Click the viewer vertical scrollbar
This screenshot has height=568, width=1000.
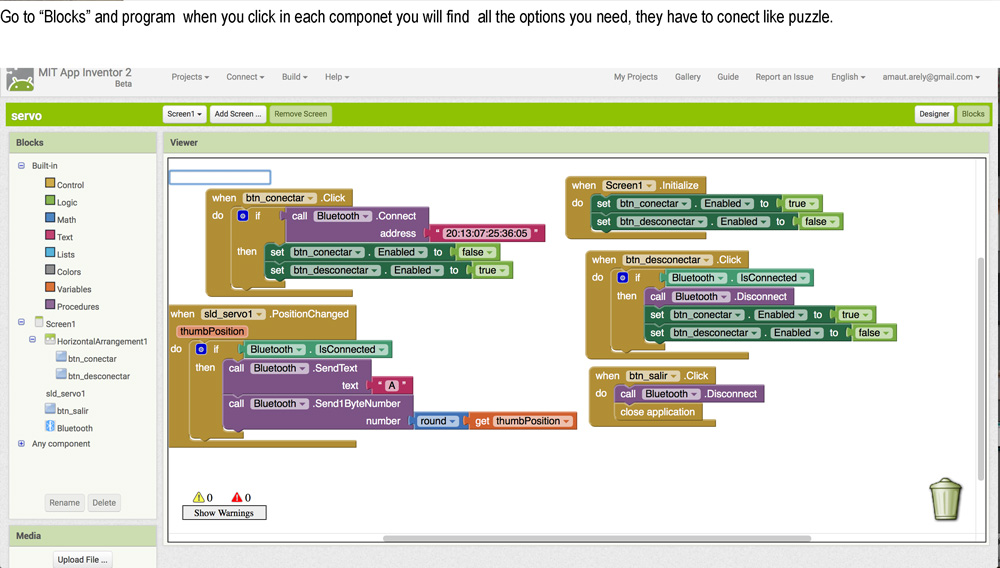coord(982,368)
